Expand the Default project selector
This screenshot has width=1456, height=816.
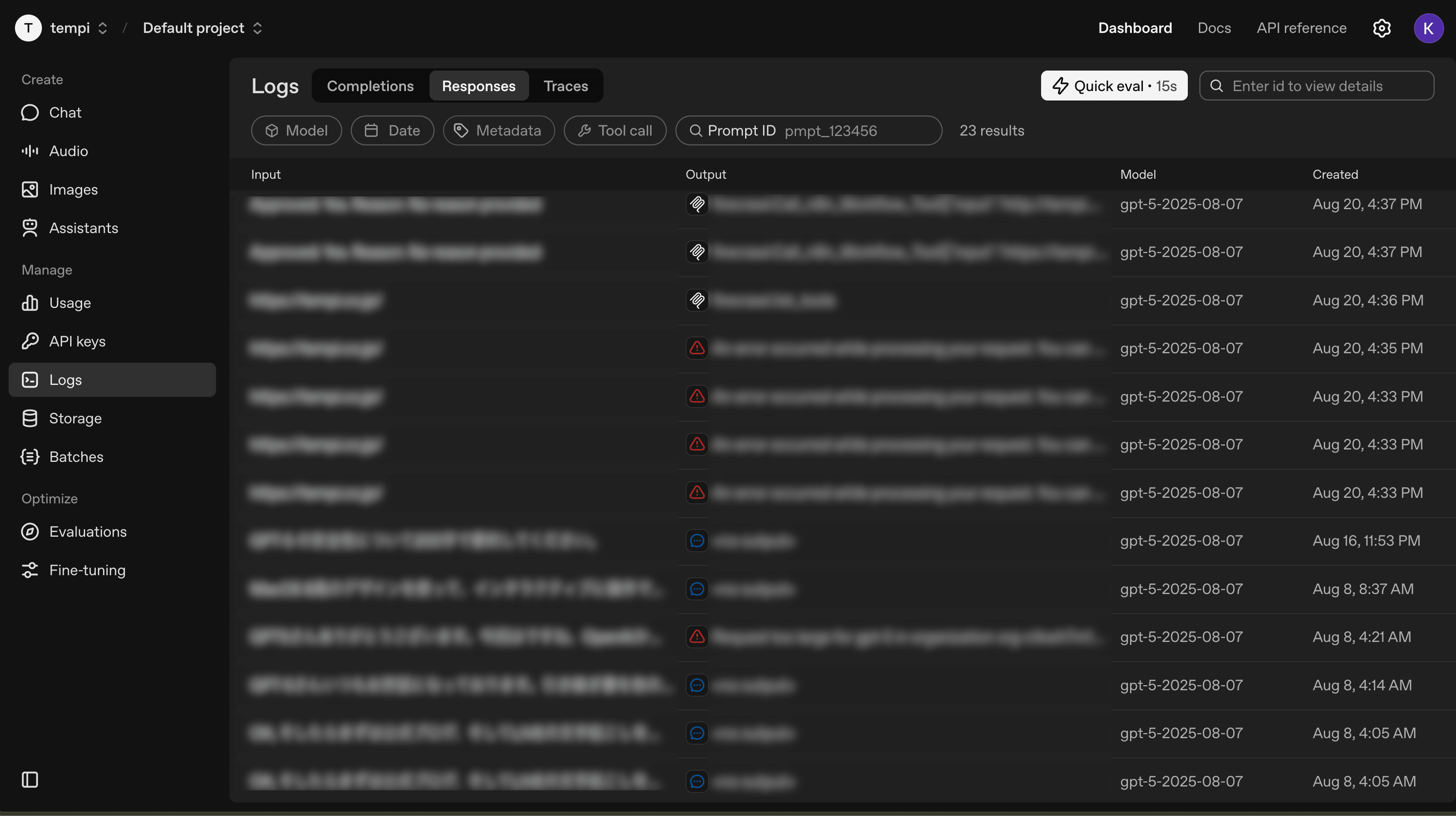tap(202, 28)
